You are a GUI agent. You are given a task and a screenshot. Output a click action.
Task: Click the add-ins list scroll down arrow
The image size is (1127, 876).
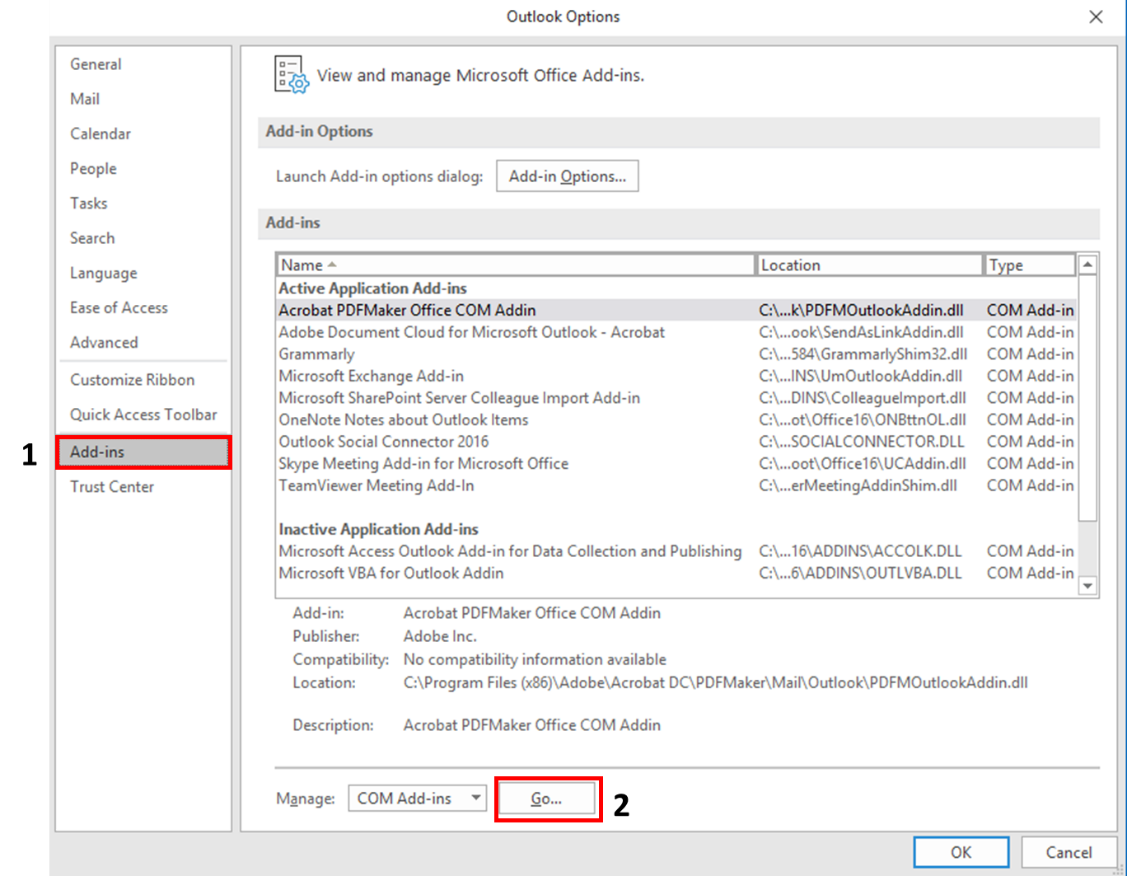pos(1087,586)
